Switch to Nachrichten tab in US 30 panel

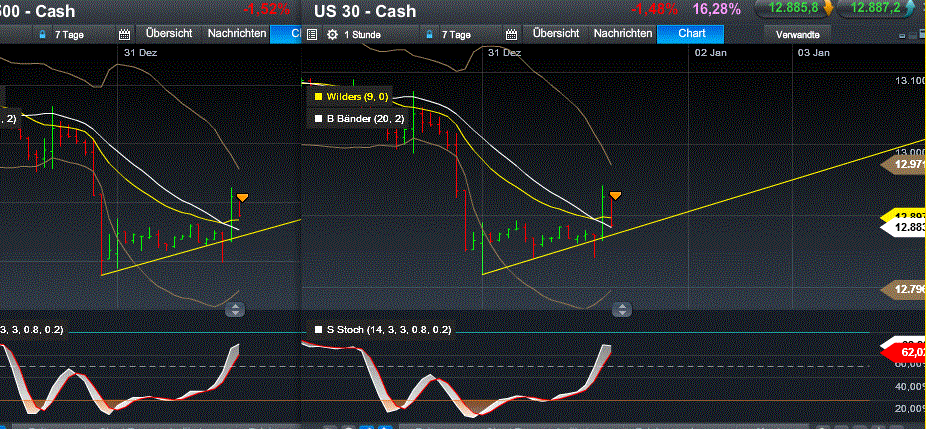click(623, 34)
